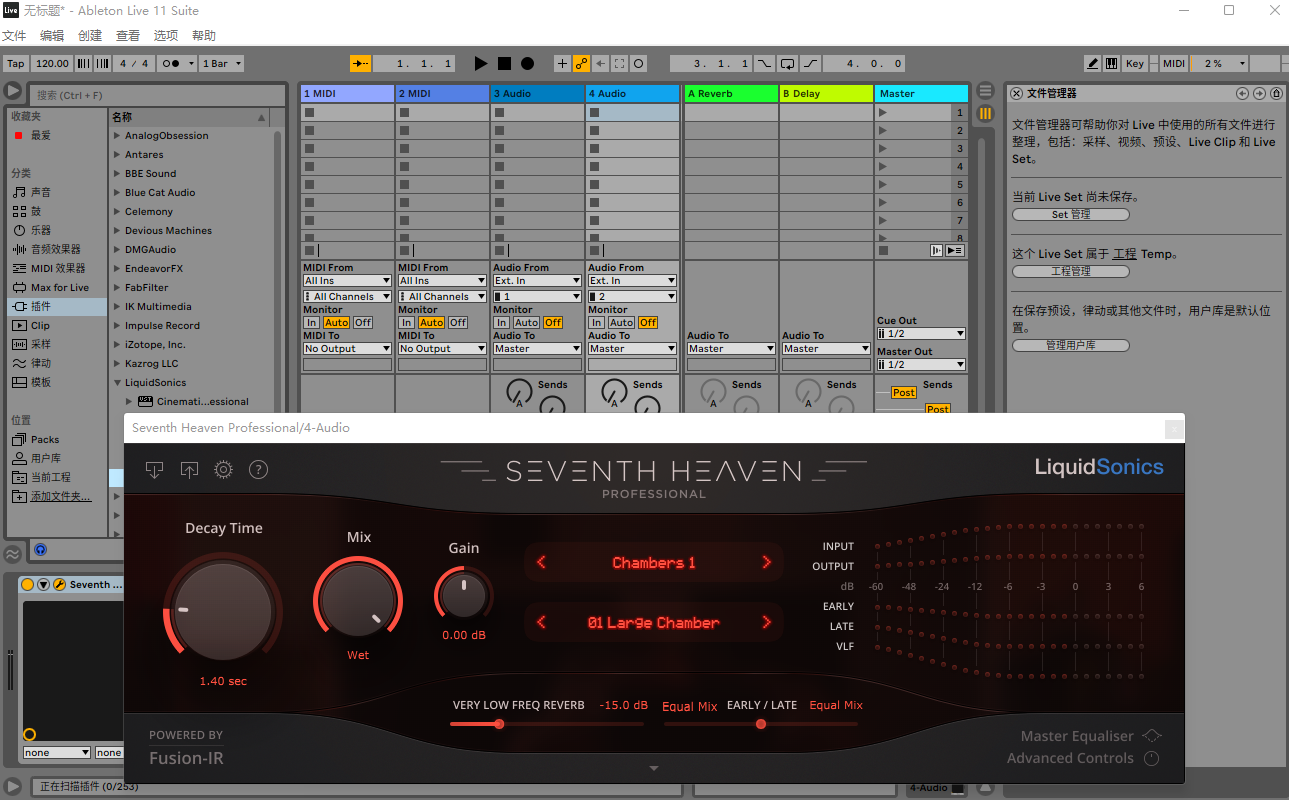Select previous reverb bank left of Chambers 1
This screenshot has width=1289, height=800.
click(x=542, y=562)
